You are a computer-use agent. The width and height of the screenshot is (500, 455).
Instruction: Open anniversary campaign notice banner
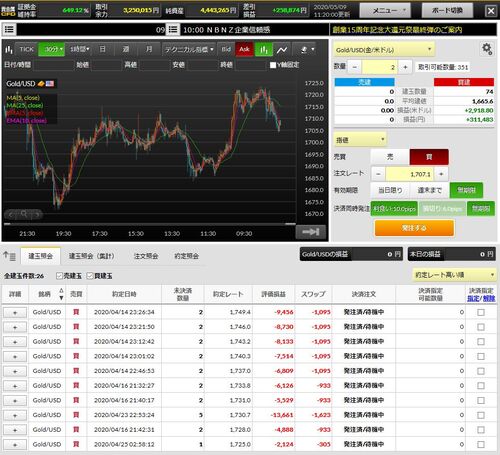point(413,30)
